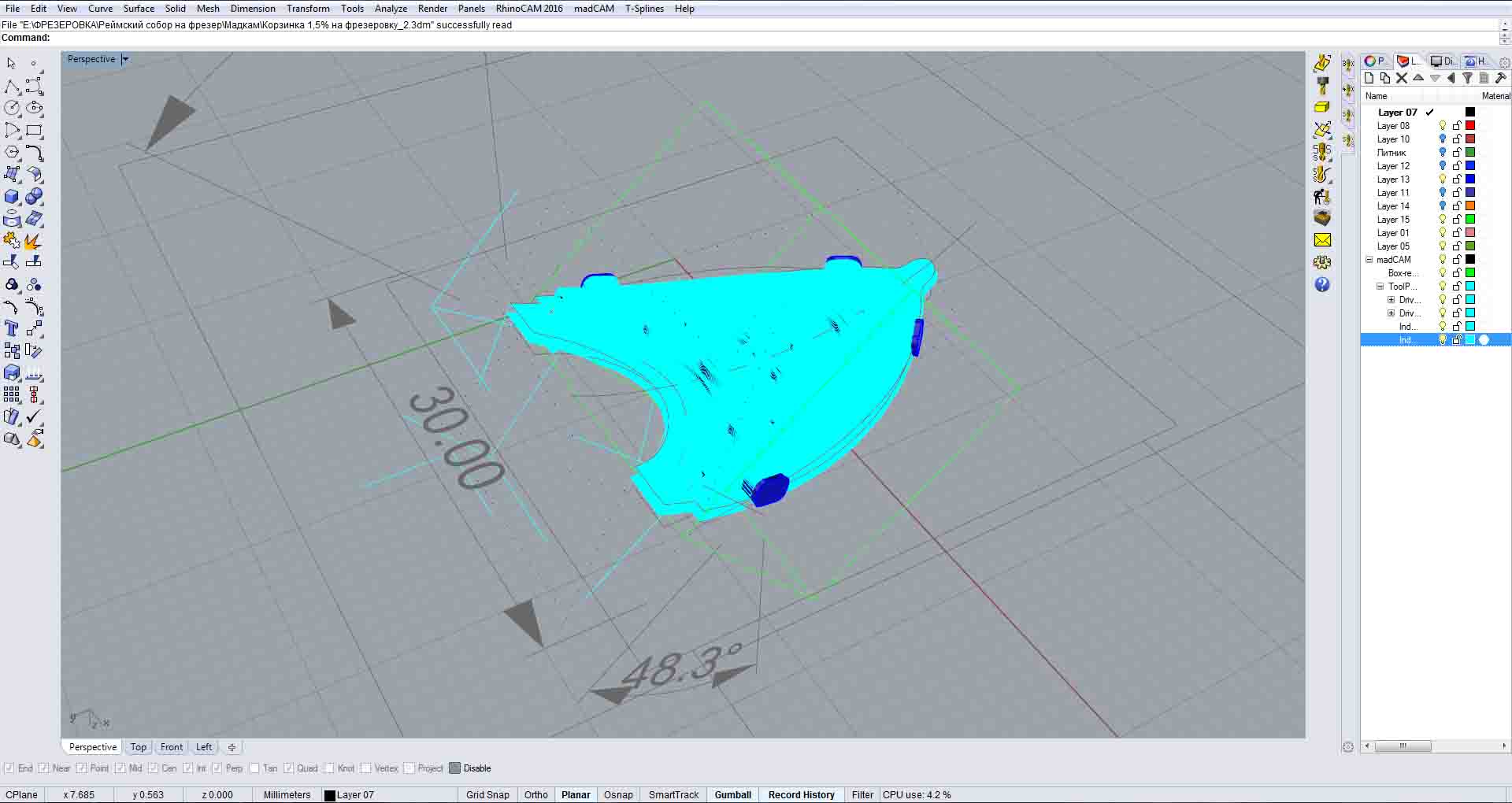Open the madCAM help icon

tap(1322, 285)
